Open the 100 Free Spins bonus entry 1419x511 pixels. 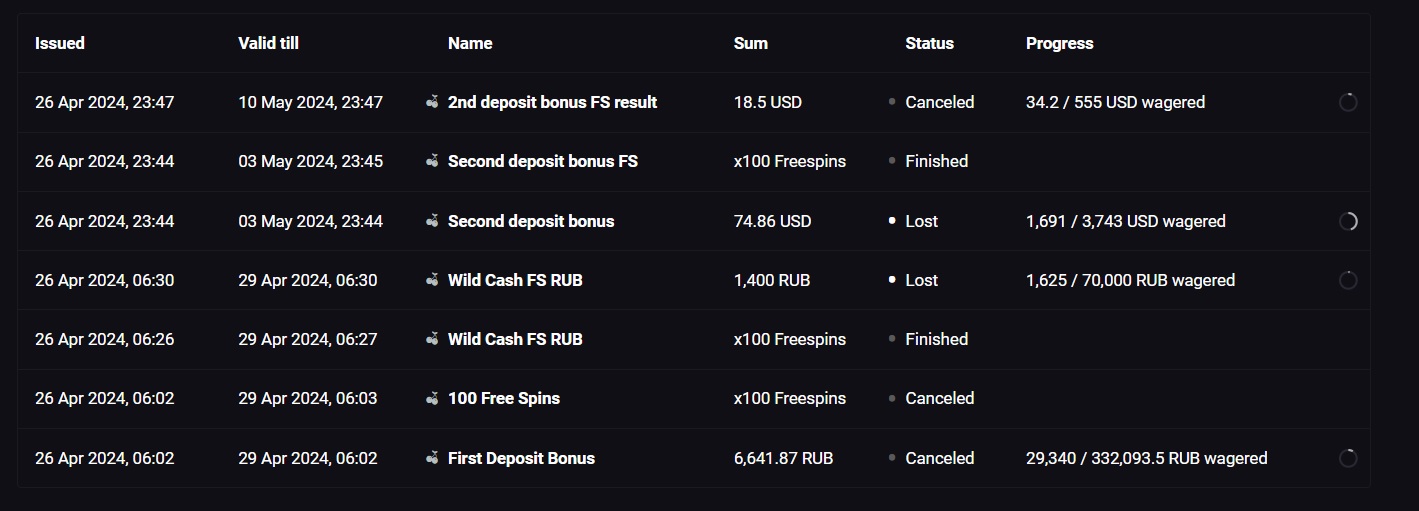(504, 398)
